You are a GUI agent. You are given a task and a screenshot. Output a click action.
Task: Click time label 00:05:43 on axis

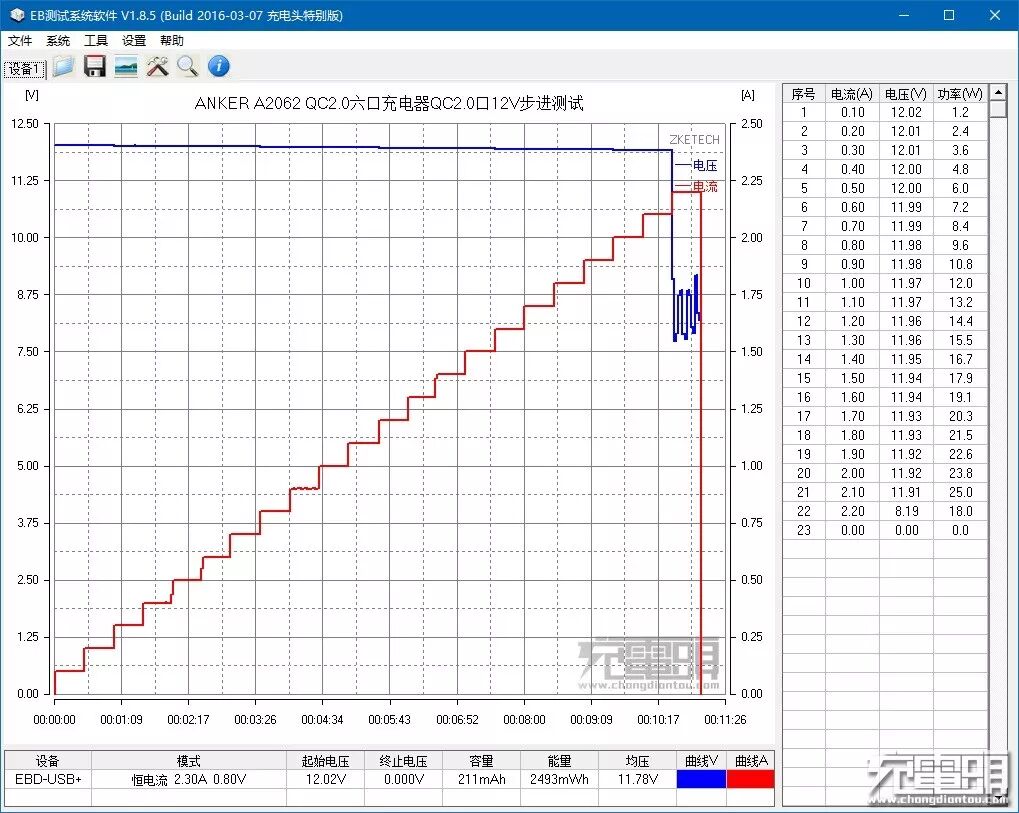pyautogui.click(x=389, y=719)
